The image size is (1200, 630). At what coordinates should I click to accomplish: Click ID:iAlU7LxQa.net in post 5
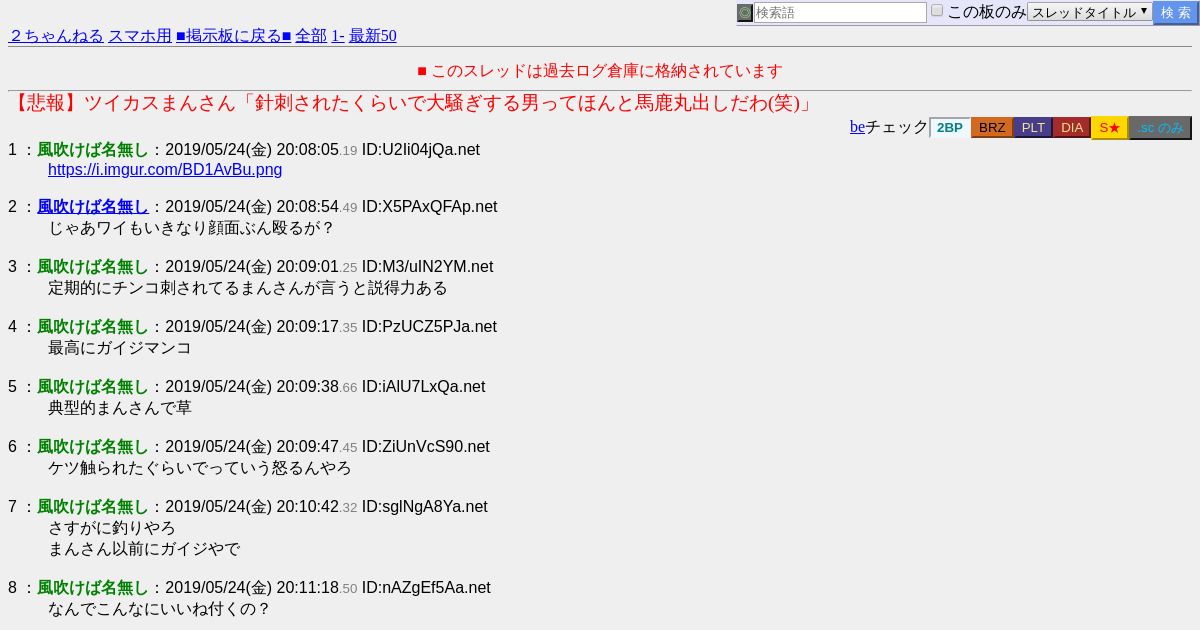coord(423,387)
